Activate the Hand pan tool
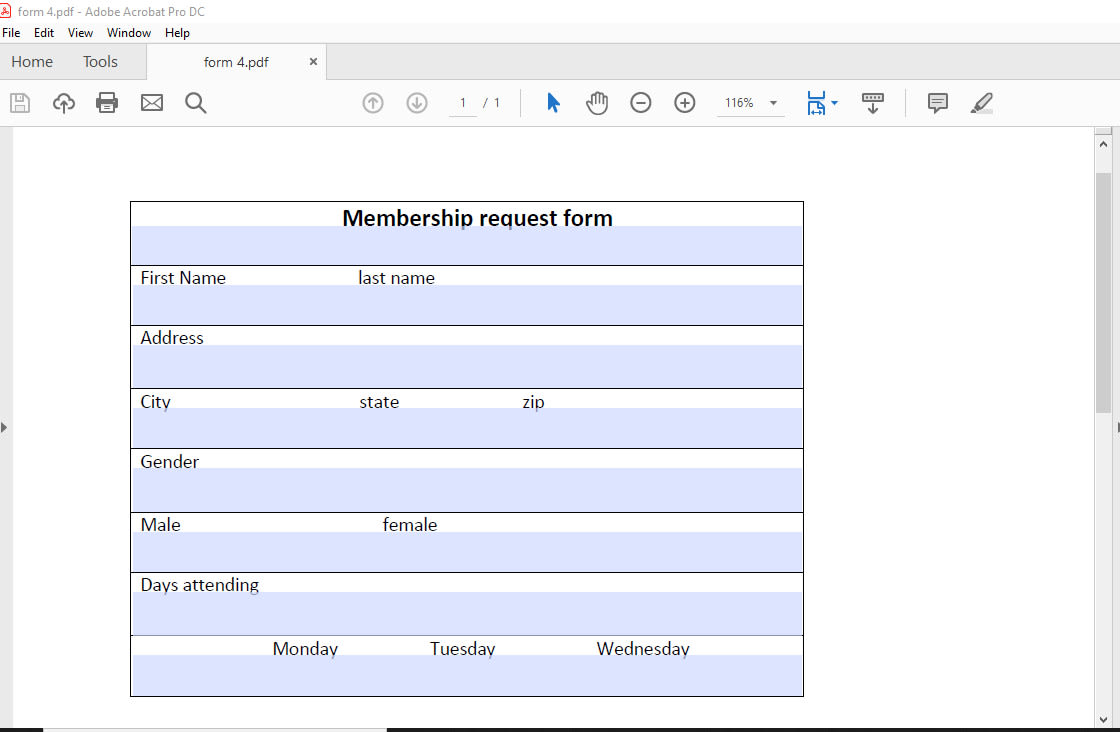Image resolution: width=1120 pixels, height=732 pixels. click(597, 103)
